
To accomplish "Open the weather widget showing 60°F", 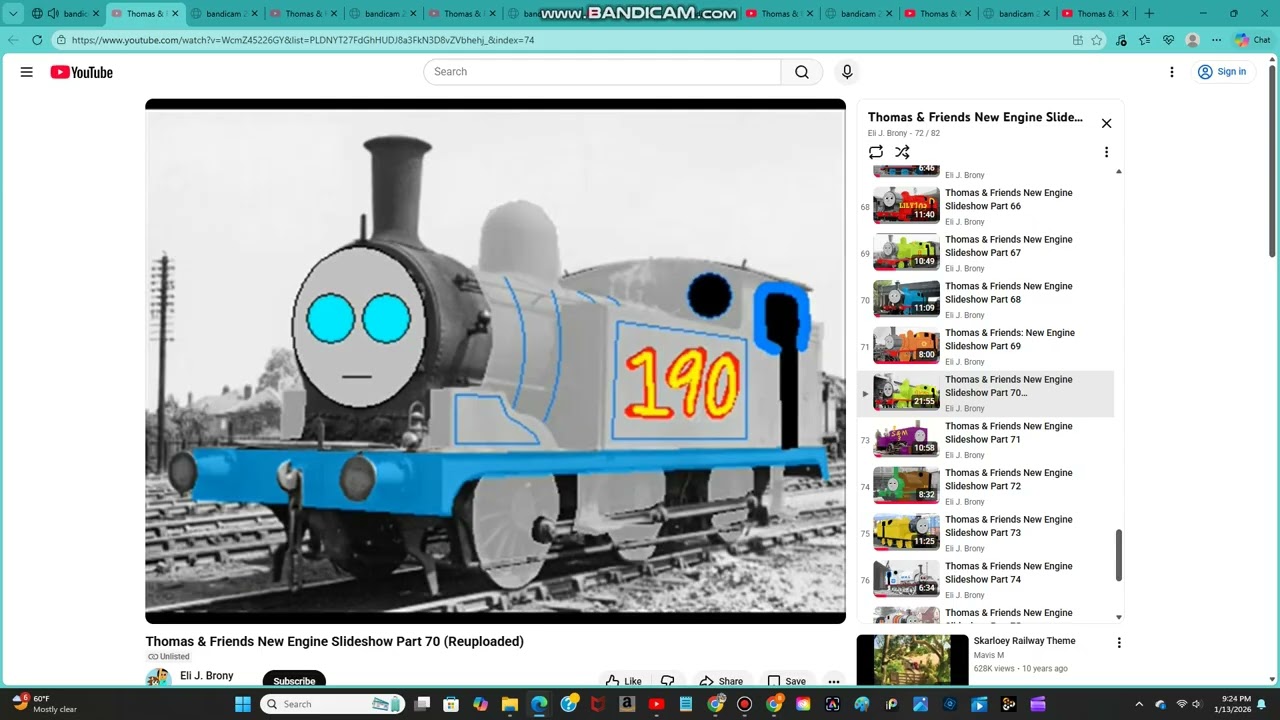I will tap(44, 704).
